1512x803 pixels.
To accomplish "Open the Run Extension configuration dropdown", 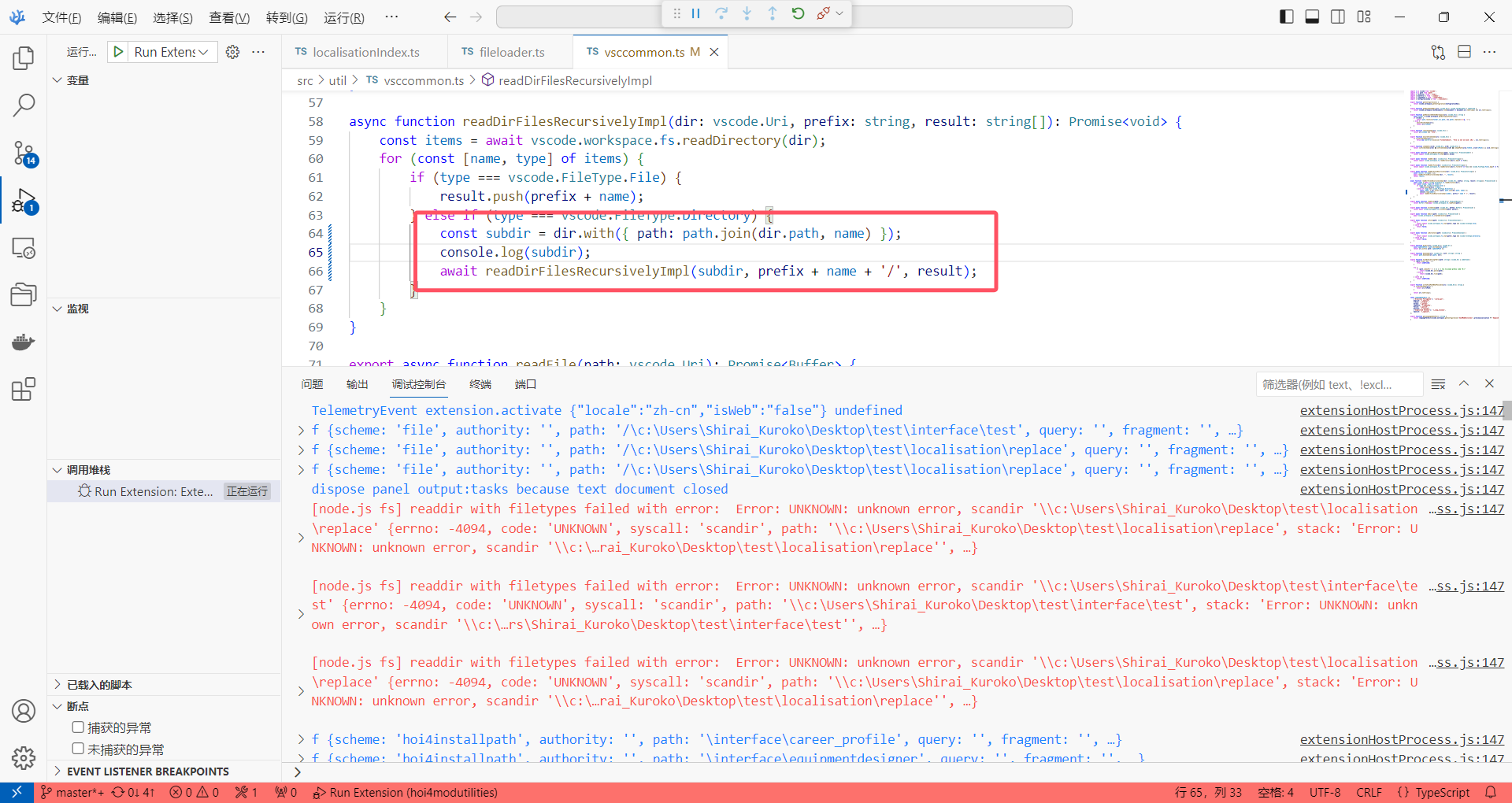I will (172, 52).
